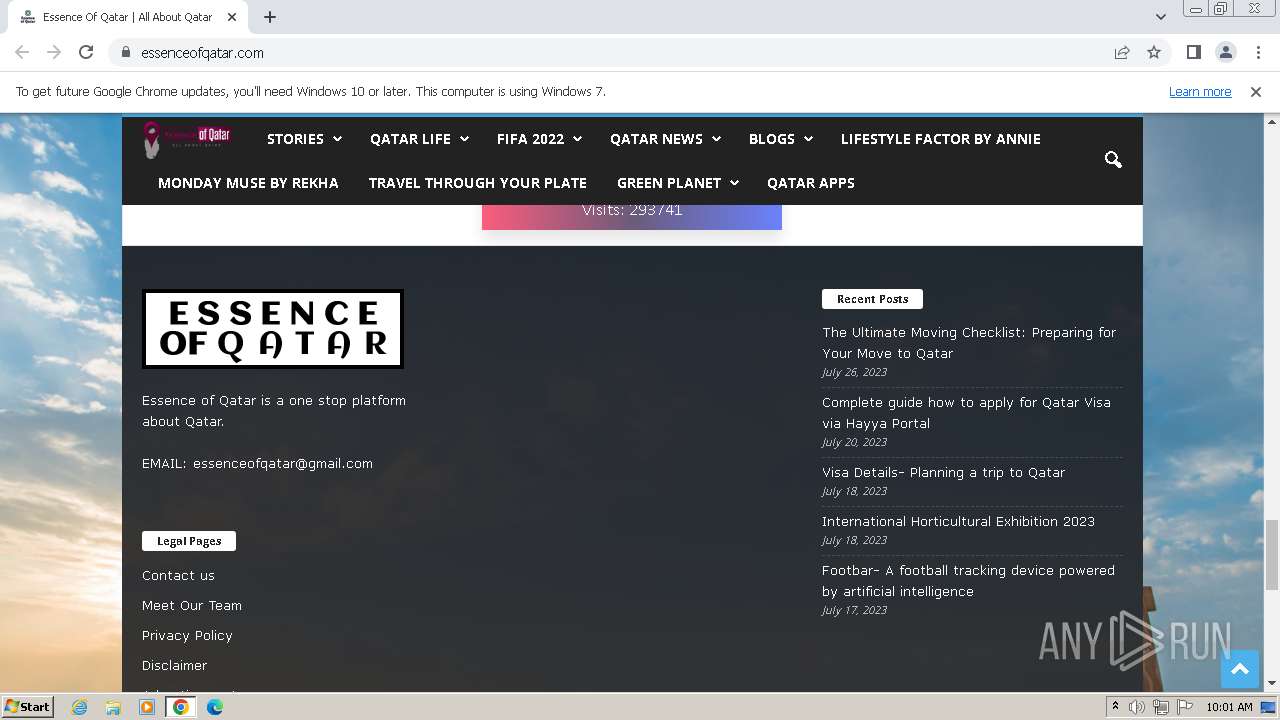
Task: Click the essenceofqatar@gmail.com email text
Action: tap(283, 463)
